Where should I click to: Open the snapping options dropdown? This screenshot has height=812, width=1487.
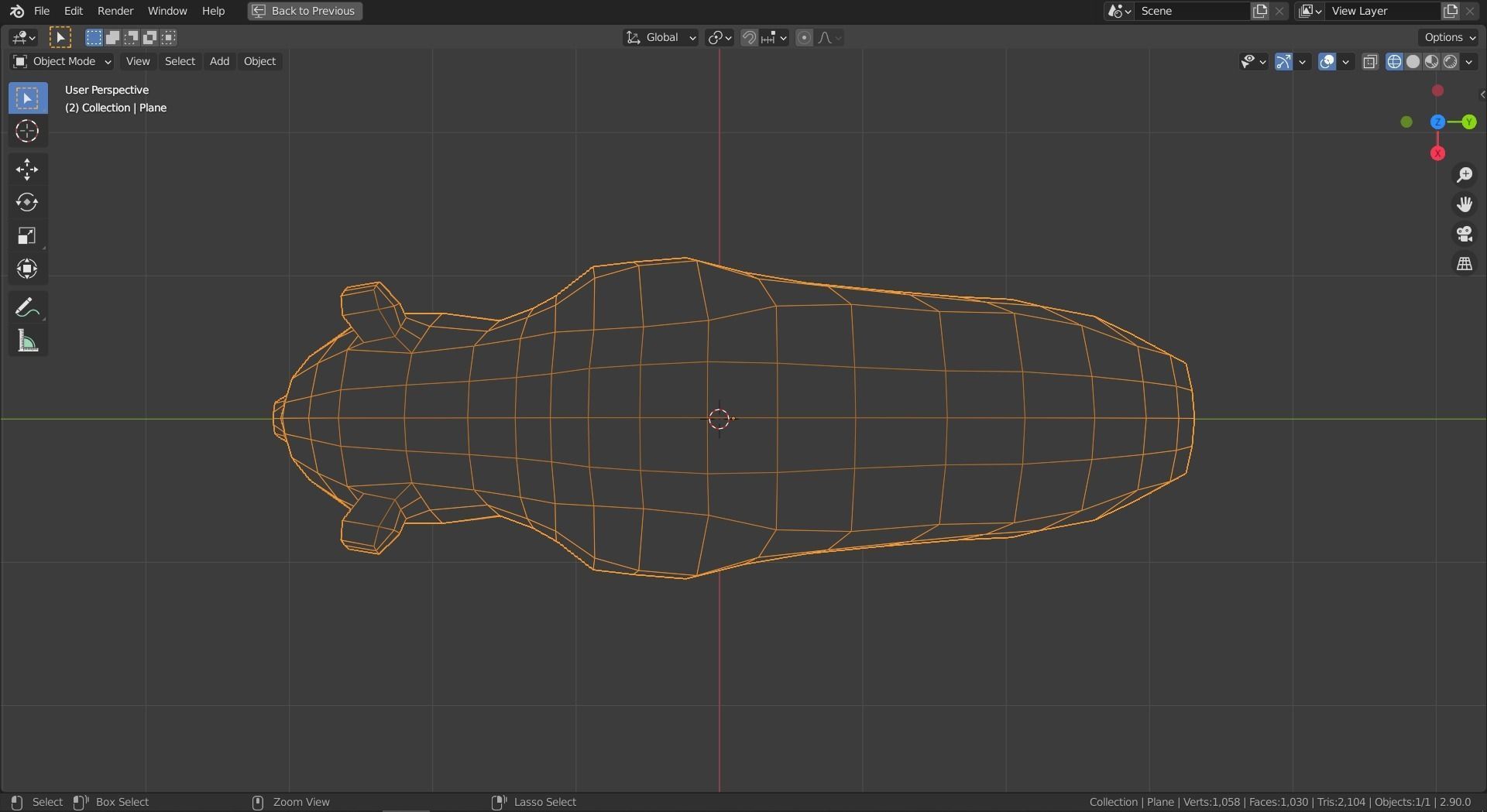pos(774,37)
